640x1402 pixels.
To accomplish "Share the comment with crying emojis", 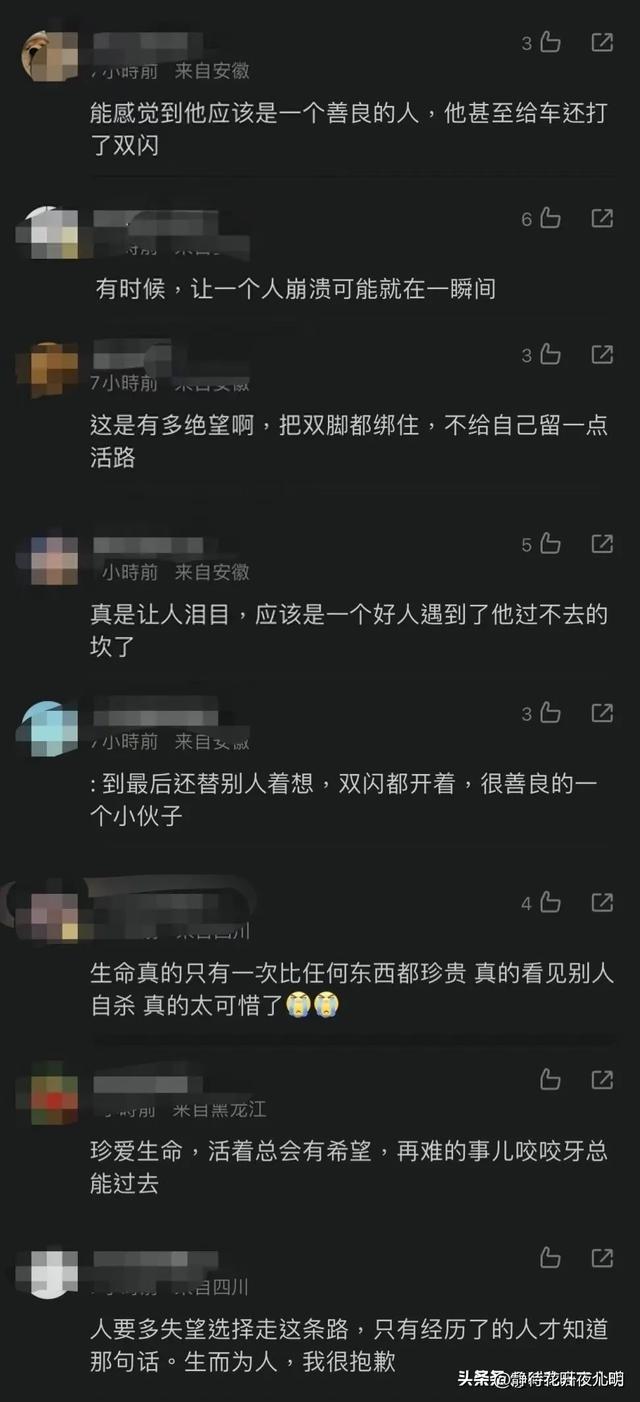I will coord(602,902).
